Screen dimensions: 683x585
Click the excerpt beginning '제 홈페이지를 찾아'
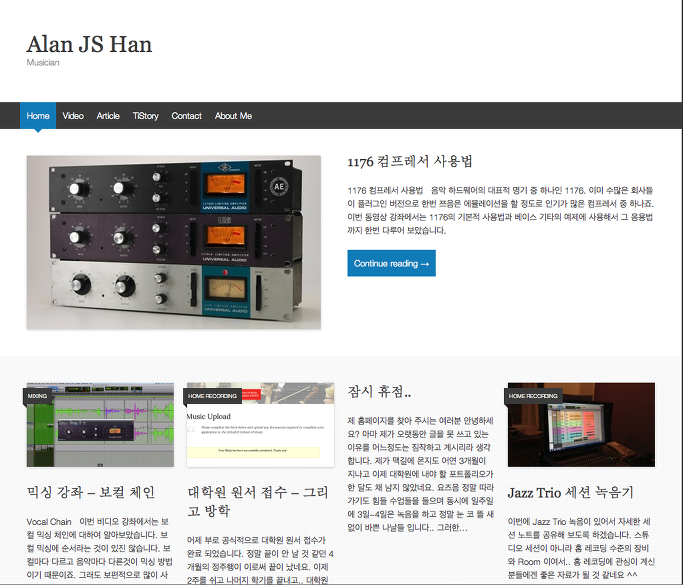pyautogui.click(x=421, y=474)
